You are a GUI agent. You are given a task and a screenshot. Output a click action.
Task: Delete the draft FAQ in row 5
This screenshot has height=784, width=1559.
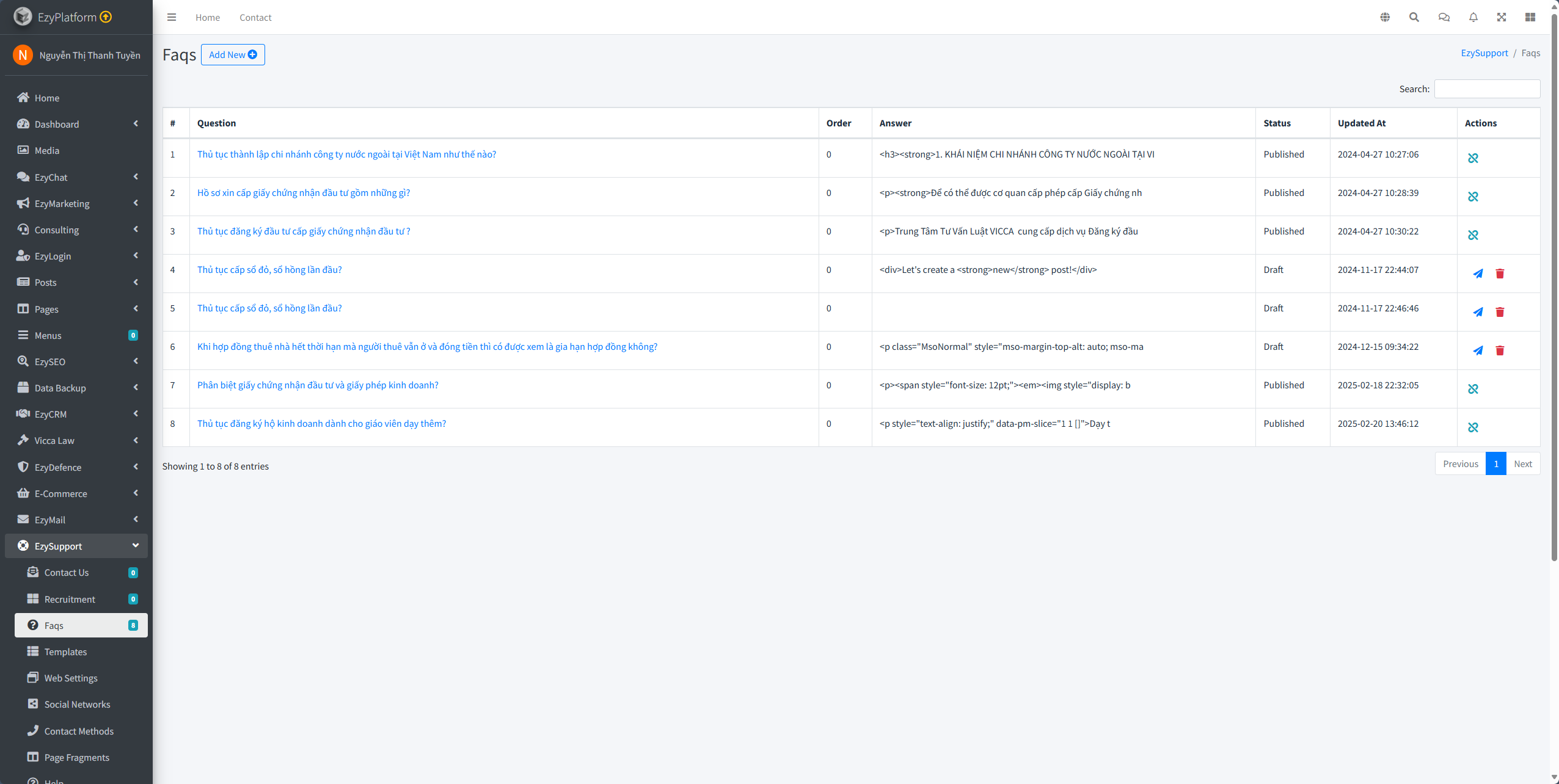[1500, 312]
